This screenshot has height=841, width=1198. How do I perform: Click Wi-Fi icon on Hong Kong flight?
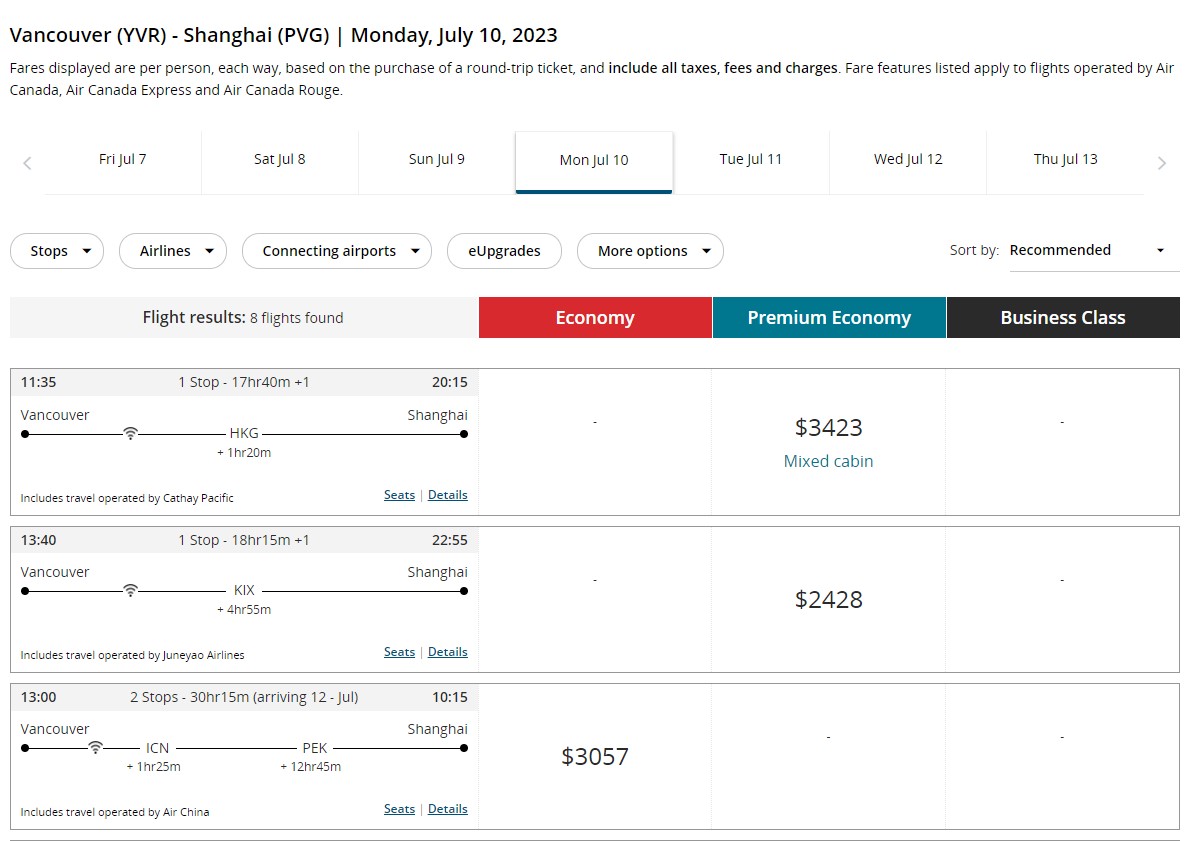click(130, 434)
